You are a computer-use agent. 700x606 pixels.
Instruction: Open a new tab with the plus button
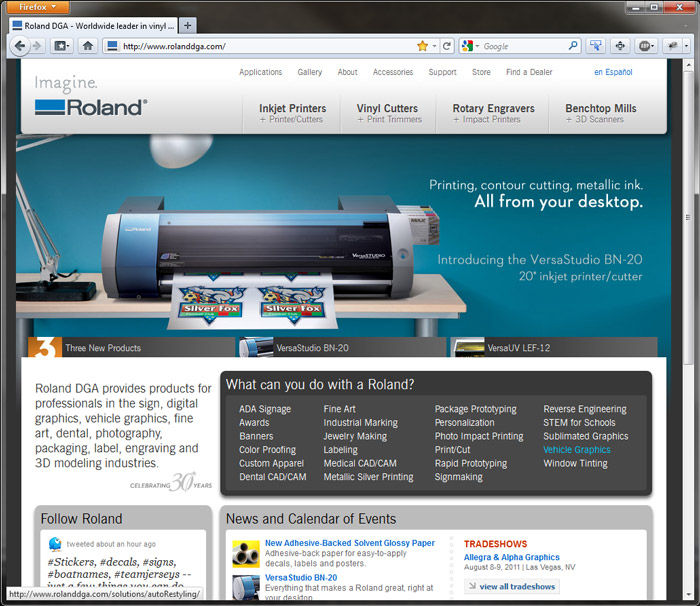(188, 26)
